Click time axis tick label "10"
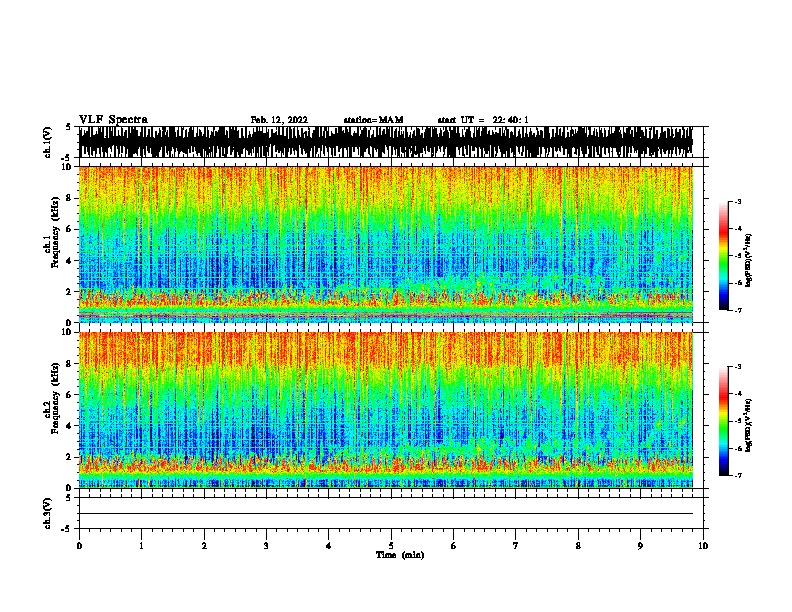This screenshot has width=792, height=612. click(x=703, y=546)
